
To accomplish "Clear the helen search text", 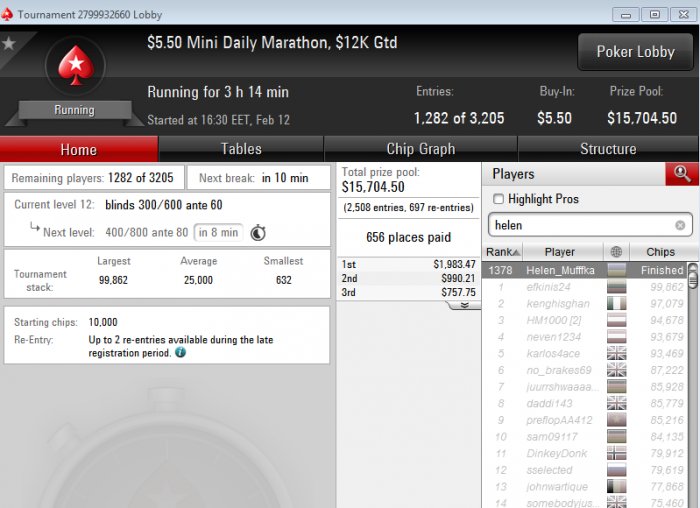I will (x=680, y=225).
